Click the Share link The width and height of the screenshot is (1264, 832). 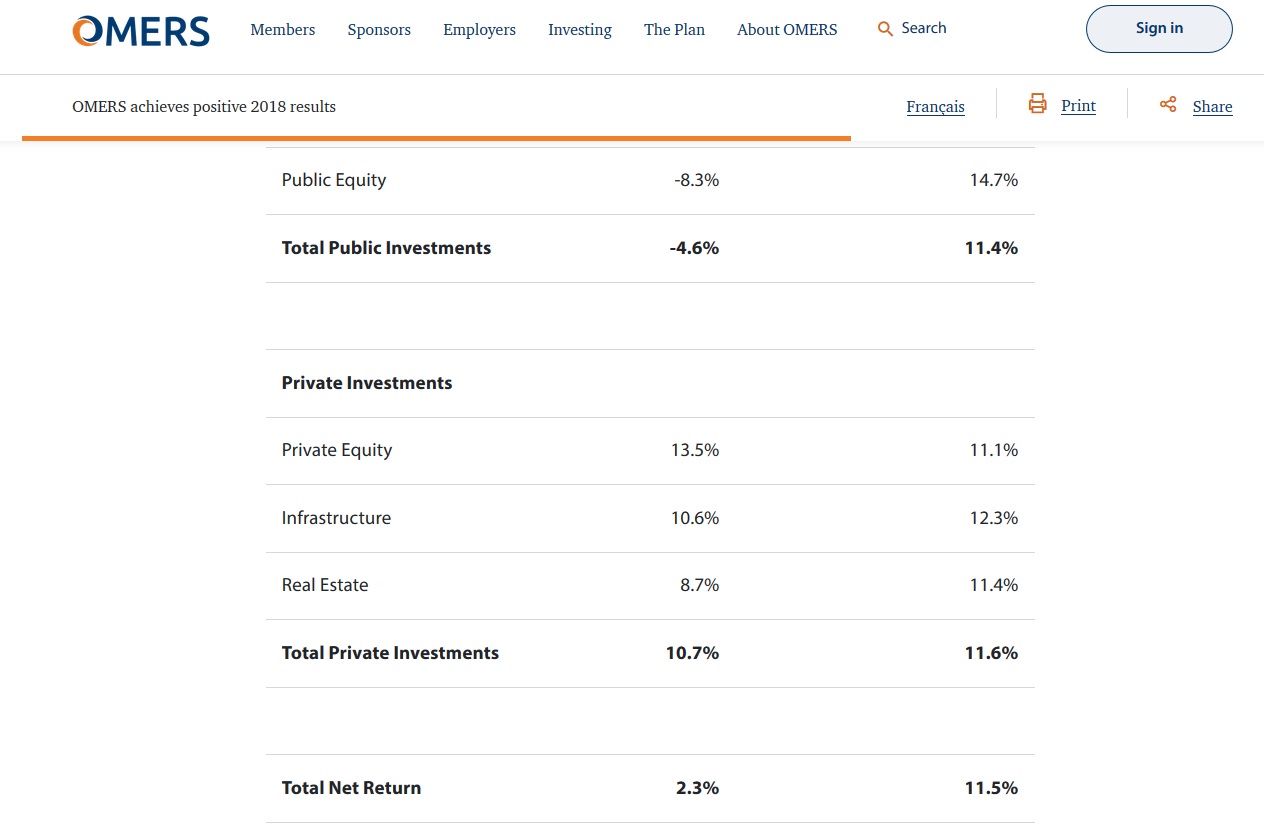pos(1212,106)
